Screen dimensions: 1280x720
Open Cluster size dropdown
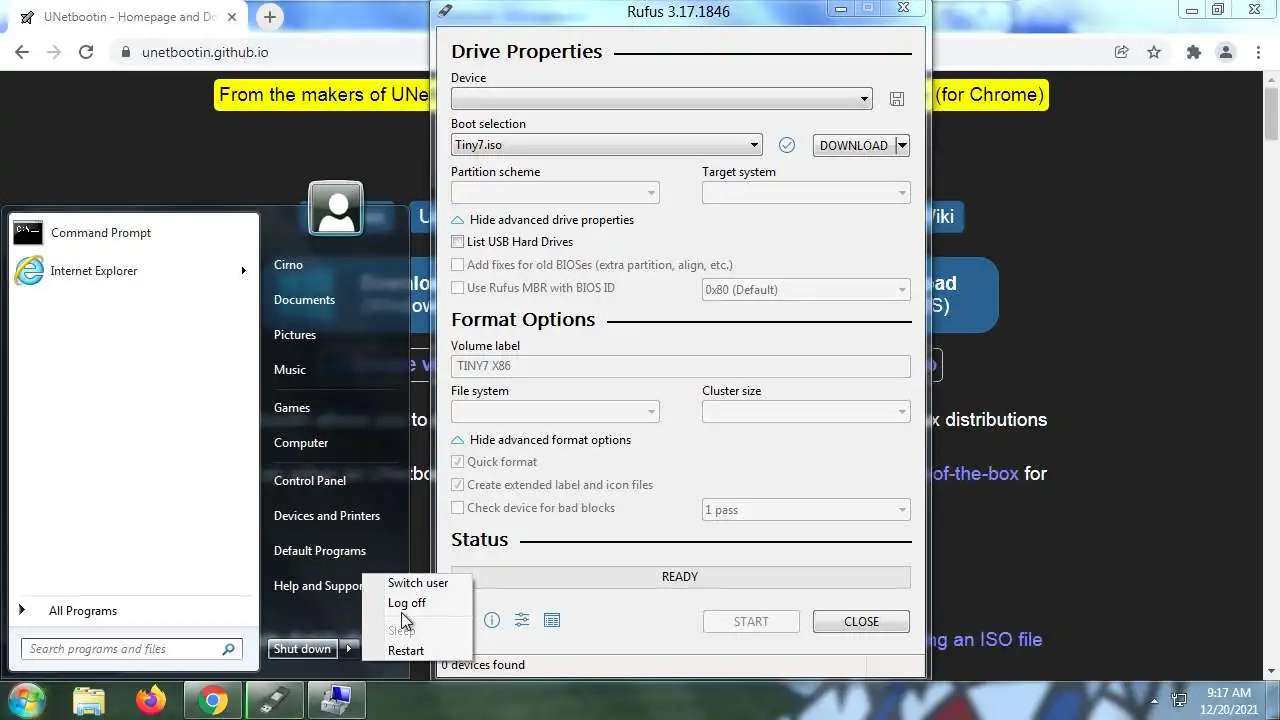coord(806,412)
